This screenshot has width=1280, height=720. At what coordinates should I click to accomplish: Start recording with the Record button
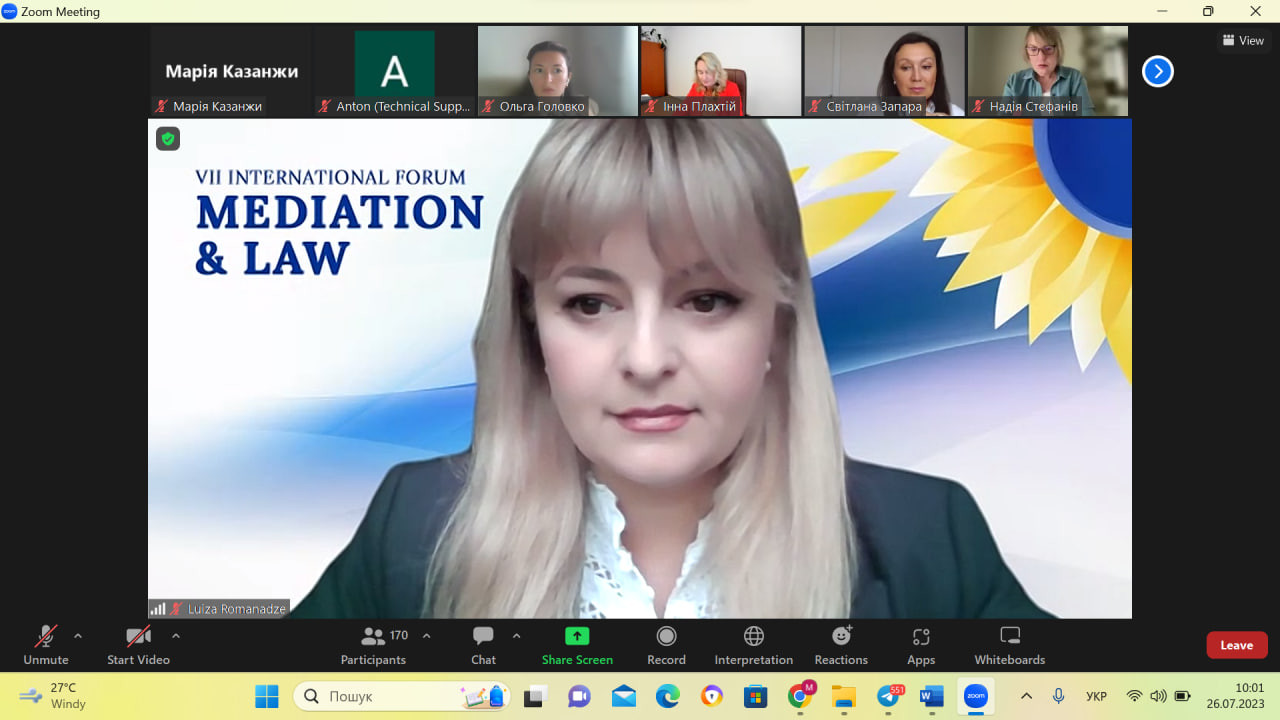666,645
